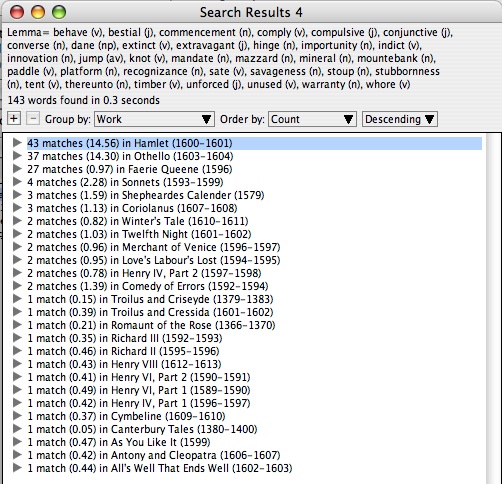Expand the Richard III disclosure triangle
The image size is (502, 484).
tap(17, 338)
